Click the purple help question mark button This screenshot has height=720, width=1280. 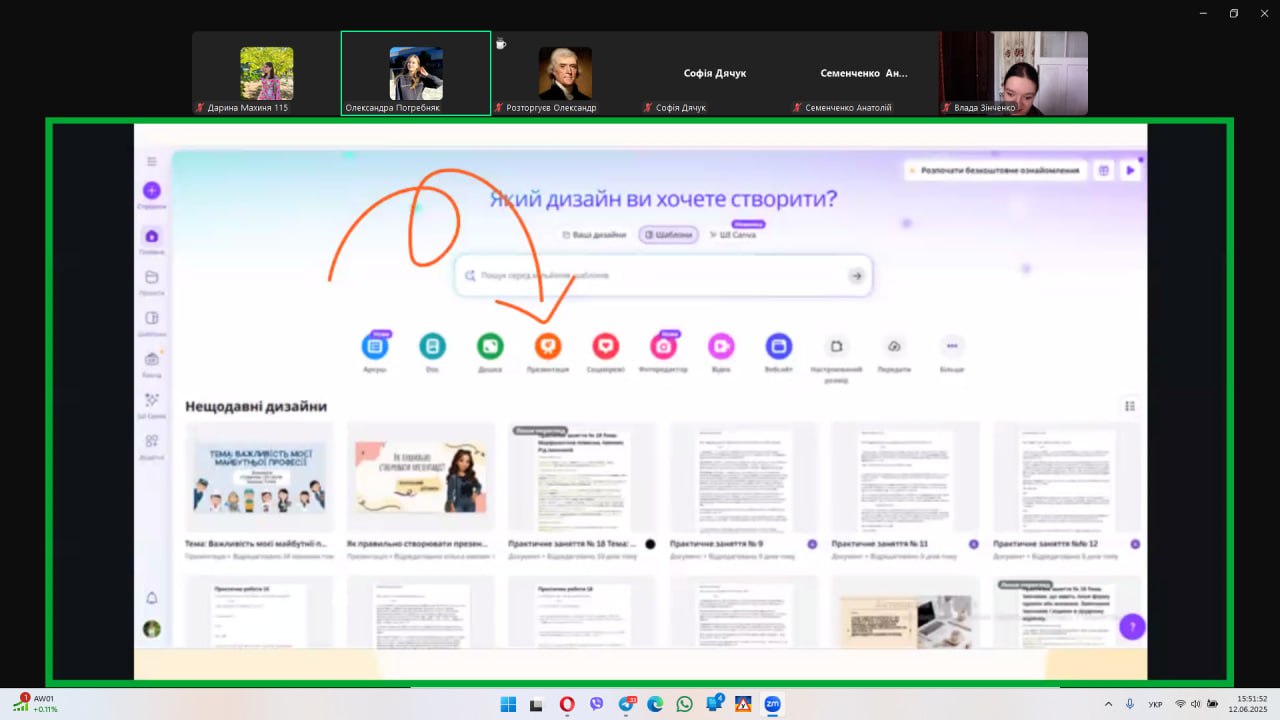(1132, 627)
